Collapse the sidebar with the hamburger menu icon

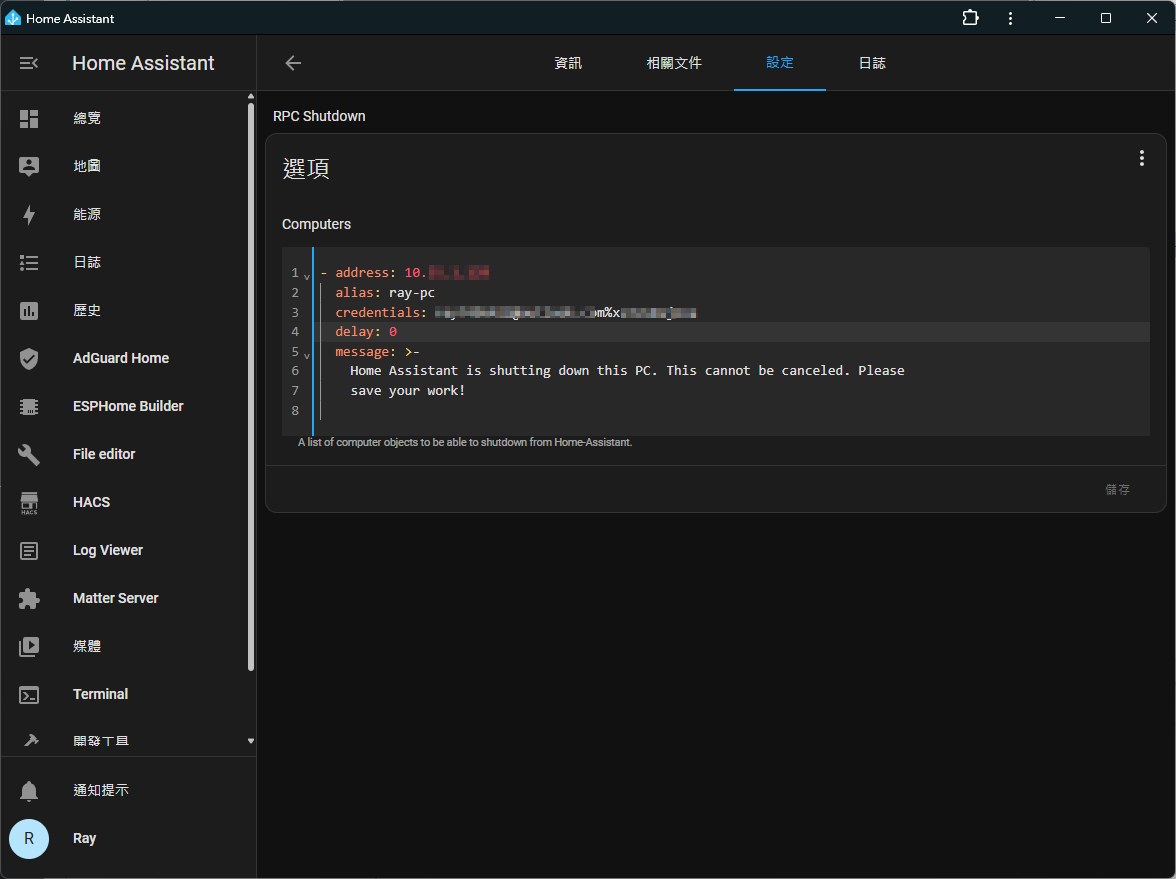[28, 63]
